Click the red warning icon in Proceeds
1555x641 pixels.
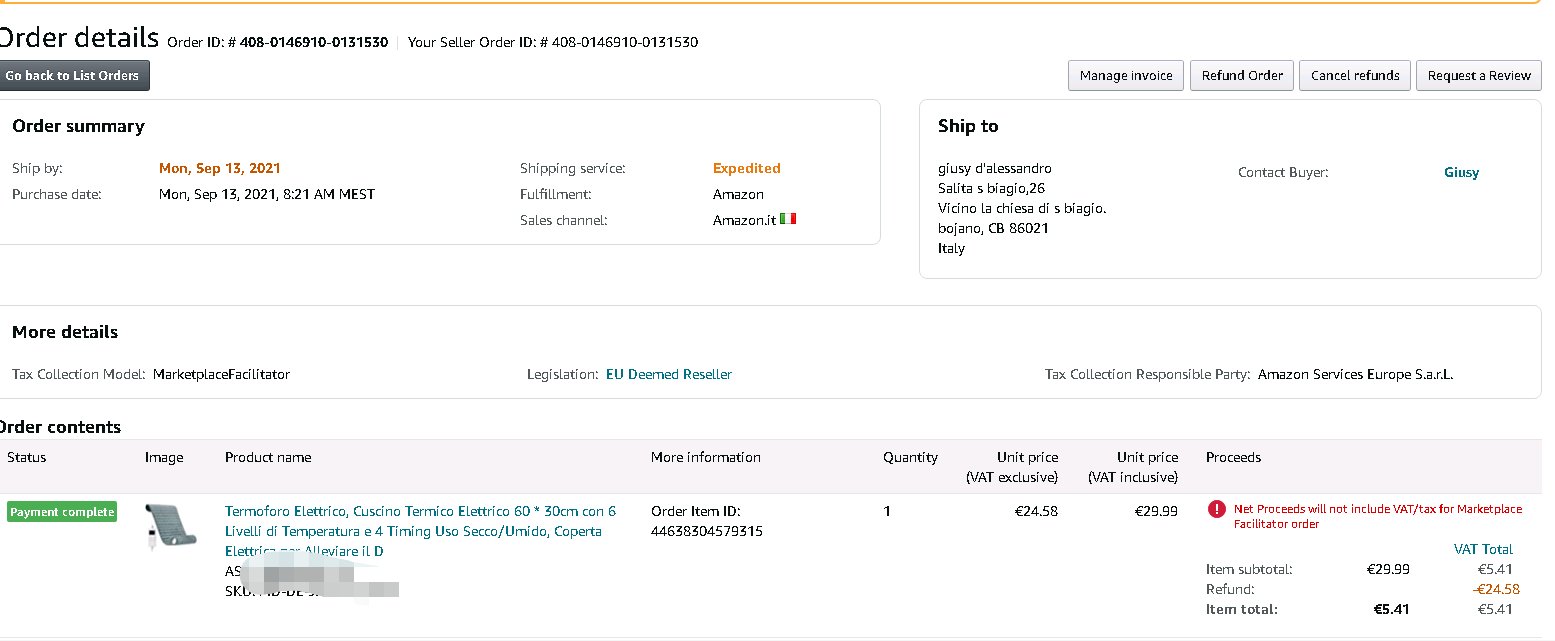tap(1216, 509)
